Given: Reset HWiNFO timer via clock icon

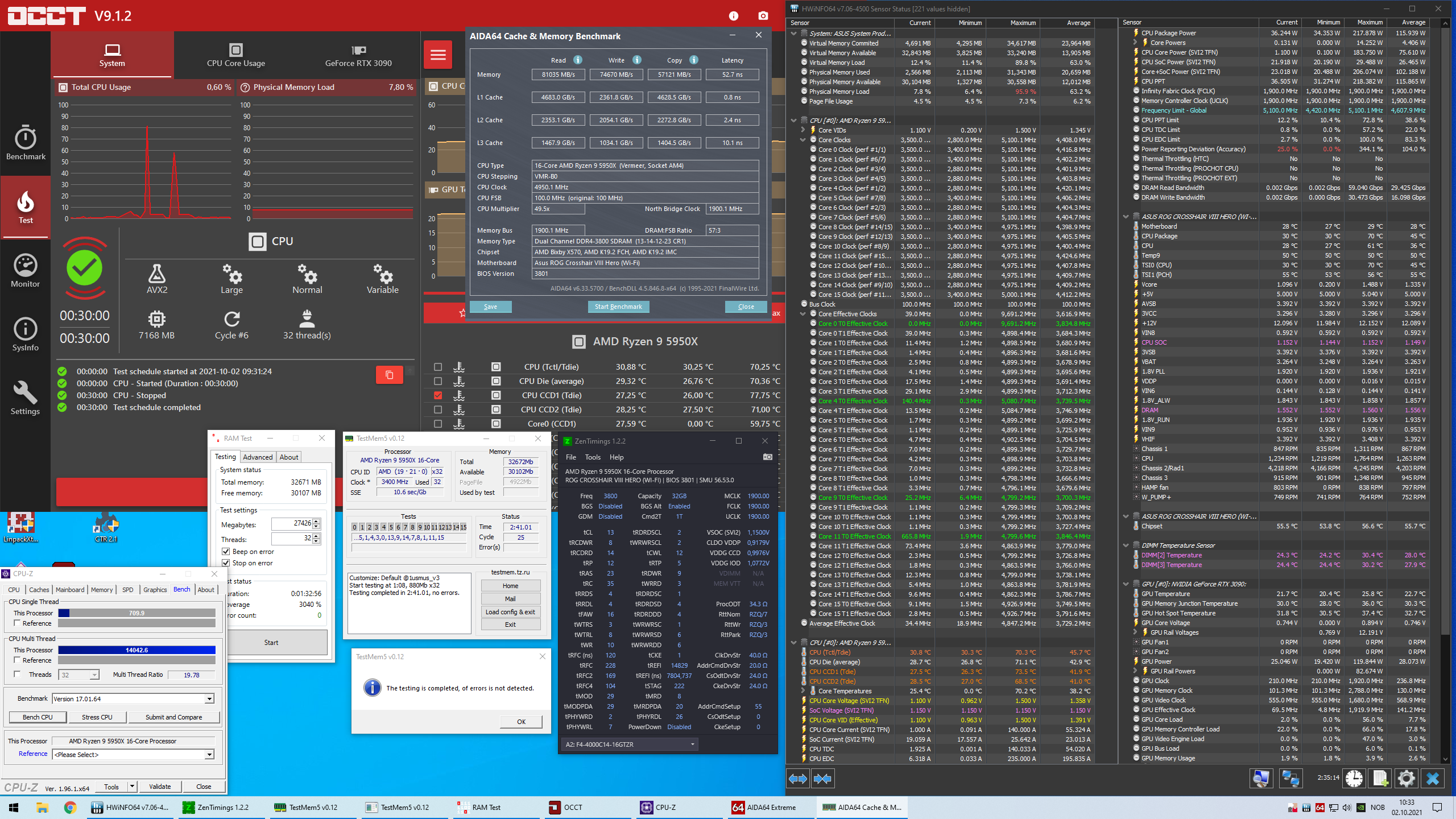Looking at the screenshot, I should [1354, 778].
